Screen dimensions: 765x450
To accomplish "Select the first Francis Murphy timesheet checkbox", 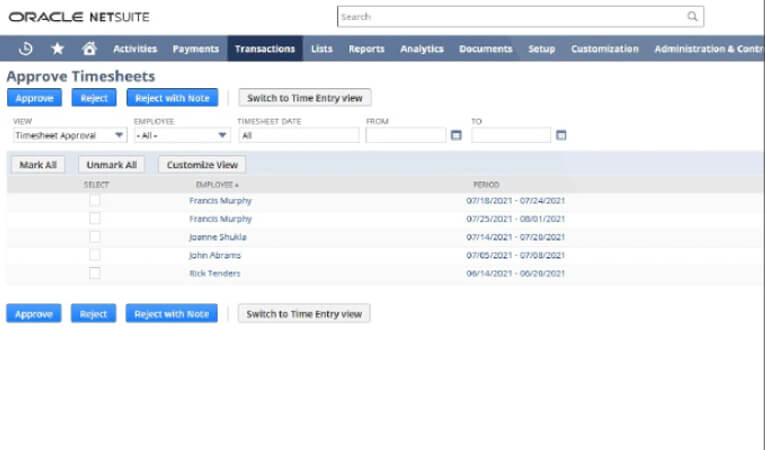I will pos(95,201).
